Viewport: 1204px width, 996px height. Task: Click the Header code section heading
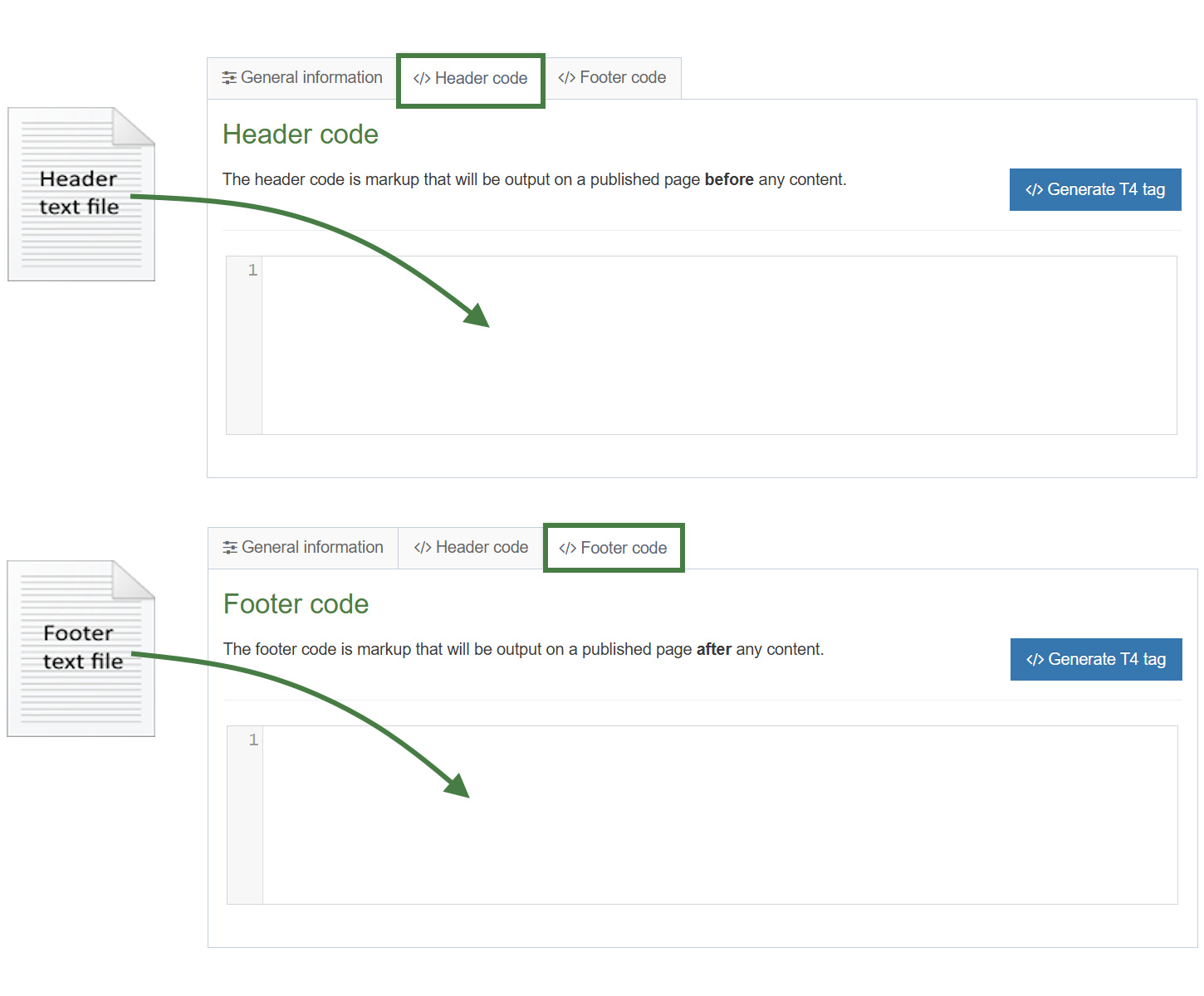tap(301, 134)
